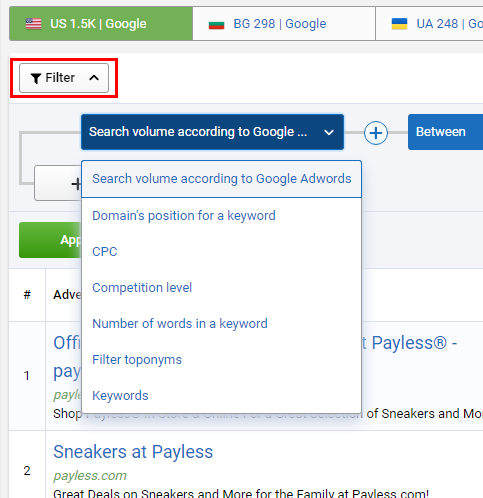Switch to the UA 248 Google tab
Screen dimensions: 483x498
click(x=429, y=24)
